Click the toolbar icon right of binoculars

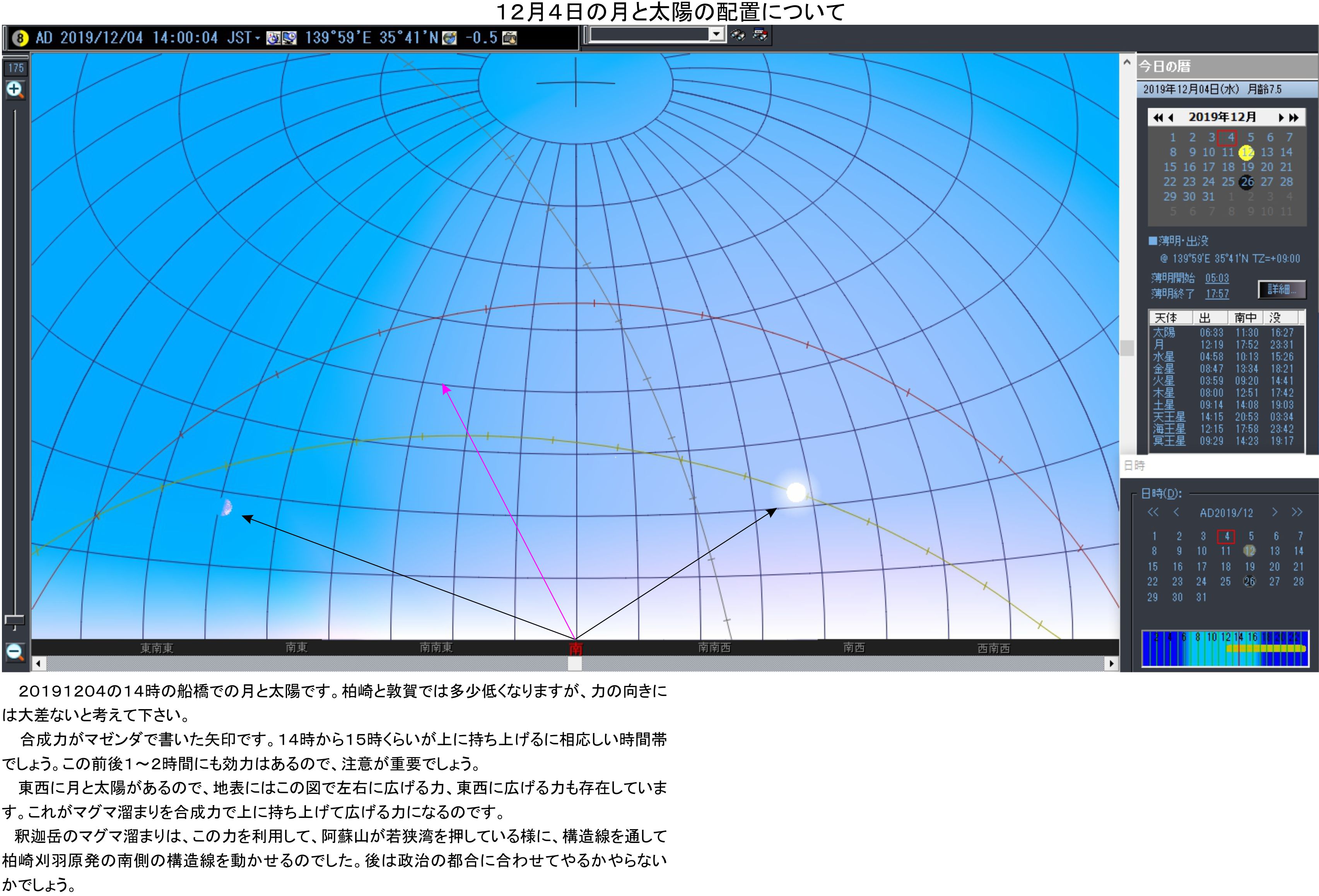760,35
